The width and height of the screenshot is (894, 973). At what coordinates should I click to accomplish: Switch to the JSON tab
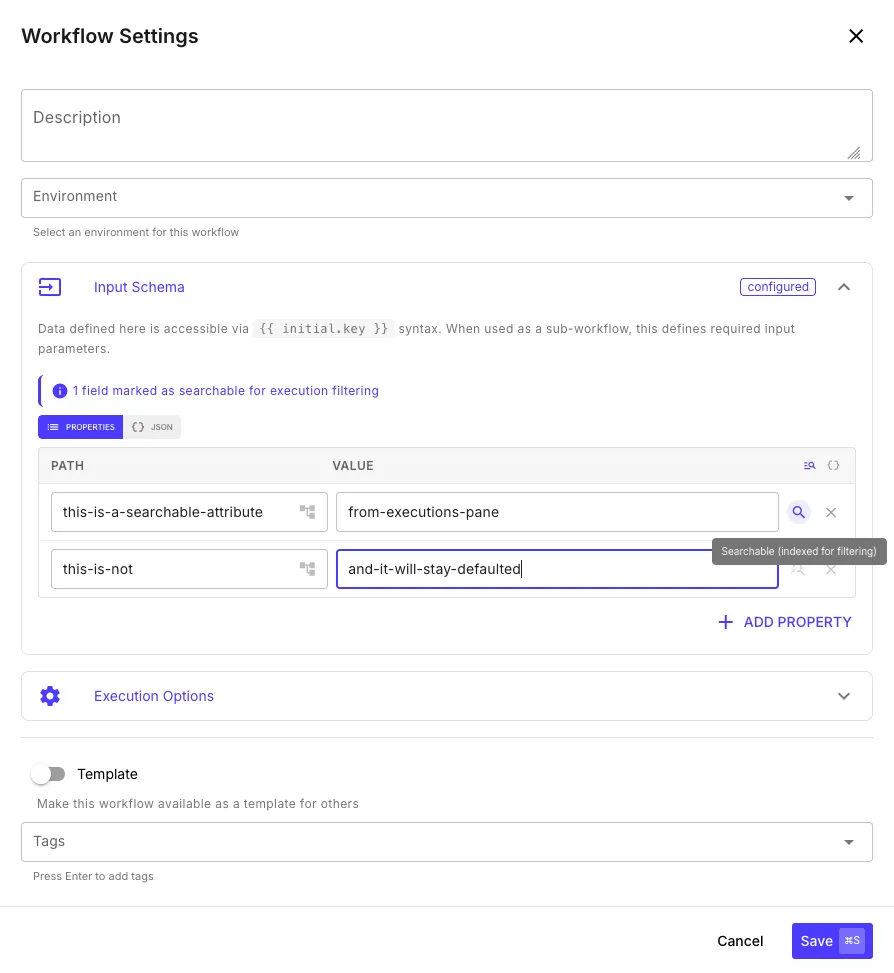152,427
